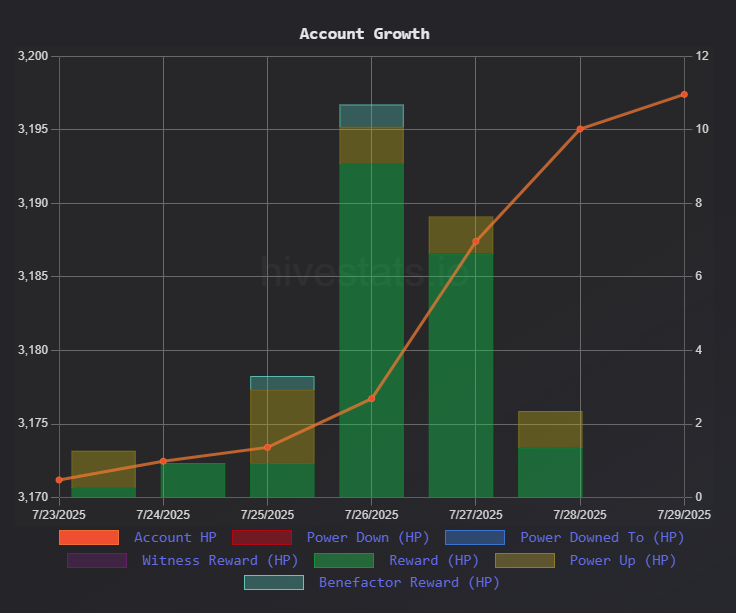Click the 7/27/2025 x-axis label
This screenshot has height=613, width=736.
click(x=475, y=514)
